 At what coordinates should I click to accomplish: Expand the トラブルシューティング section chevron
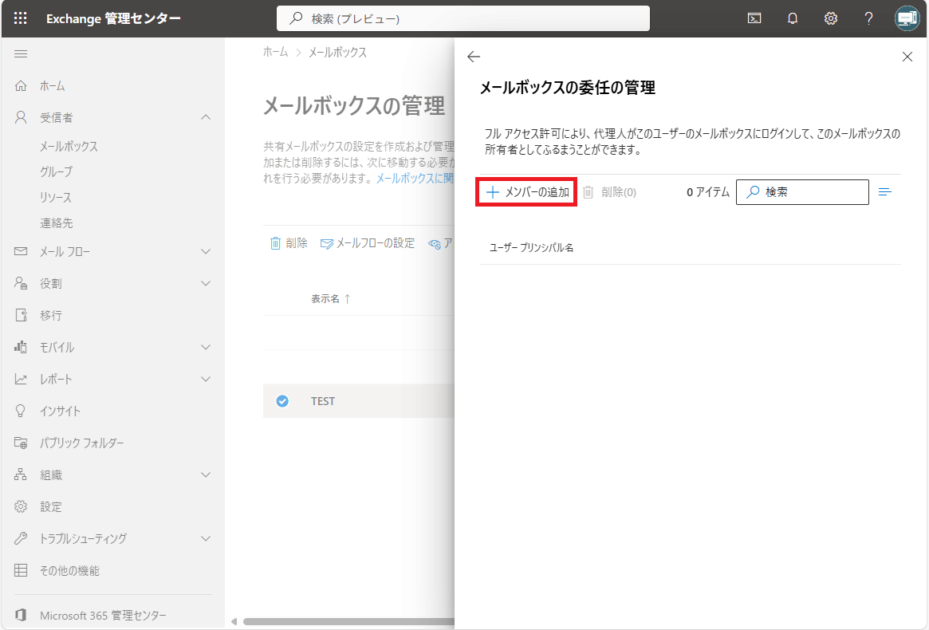(x=206, y=539)
